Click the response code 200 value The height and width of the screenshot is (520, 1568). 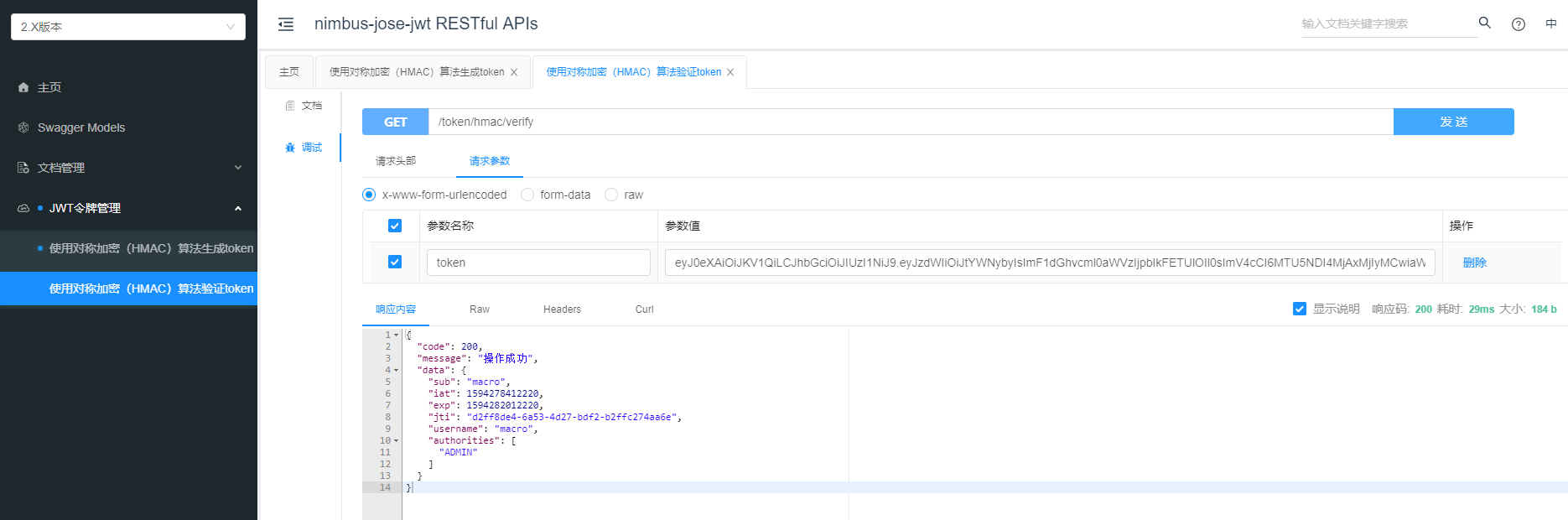click(x=1424, y=309)
